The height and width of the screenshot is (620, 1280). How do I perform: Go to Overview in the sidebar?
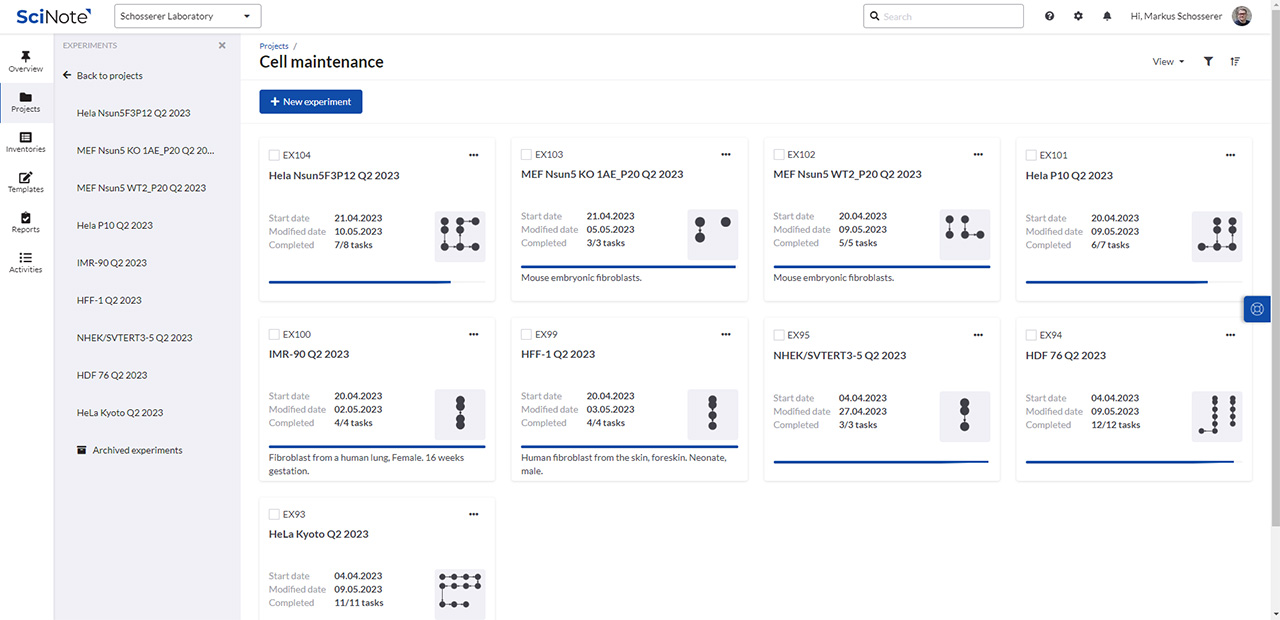26,62
